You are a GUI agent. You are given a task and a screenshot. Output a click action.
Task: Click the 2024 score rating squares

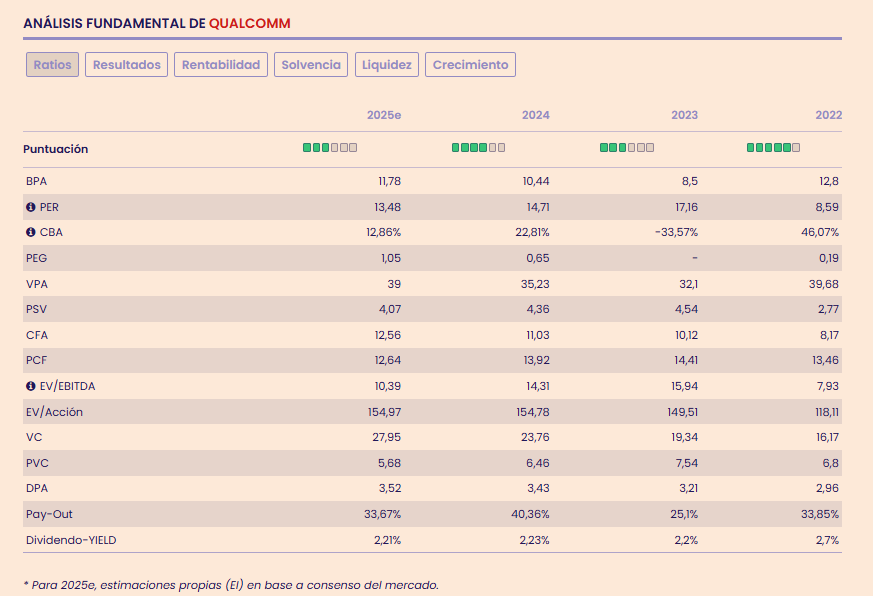pyautogui.click(x=478, y=148)
